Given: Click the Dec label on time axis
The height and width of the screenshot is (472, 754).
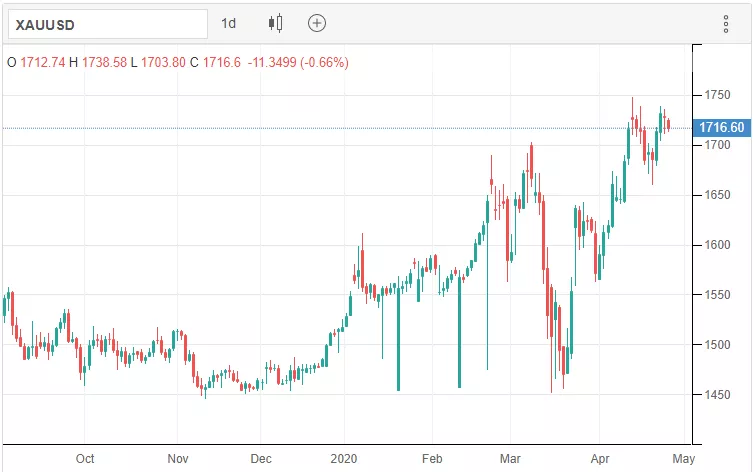Looking at the screenshot, I should pyautogui.click(x=261, y=459).
